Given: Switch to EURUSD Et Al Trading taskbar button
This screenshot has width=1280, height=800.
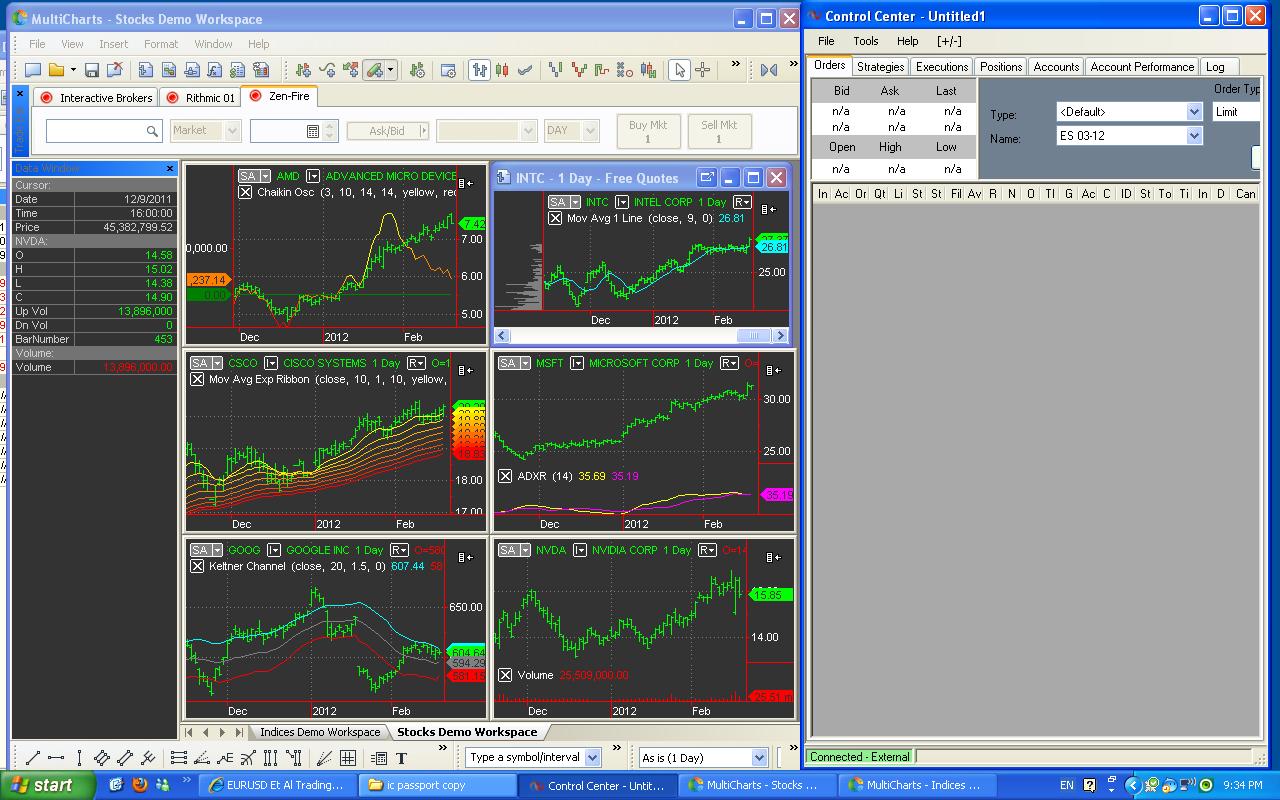Looking at the screenshot, I should (277, 785).
